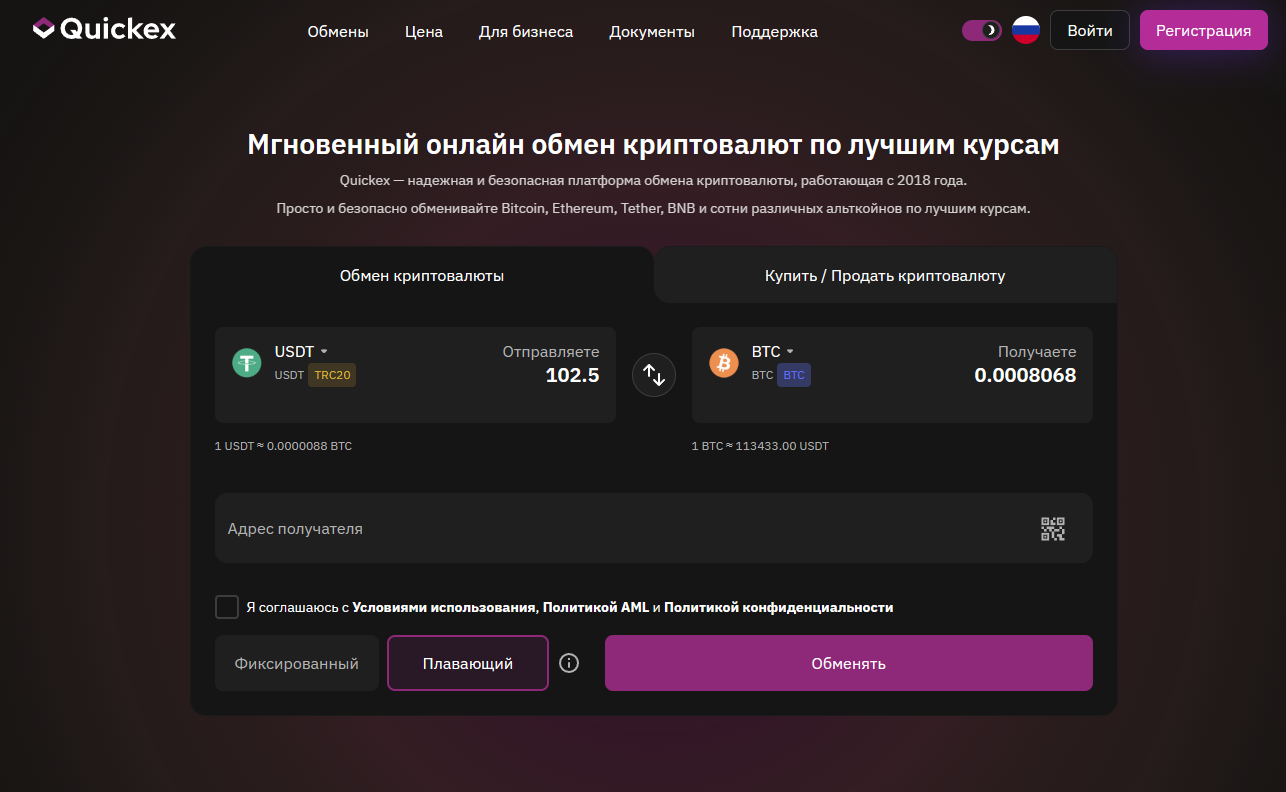Click the rate info icon
Viewport: 1286px width, 792px height.
click(x=569, y=663)
